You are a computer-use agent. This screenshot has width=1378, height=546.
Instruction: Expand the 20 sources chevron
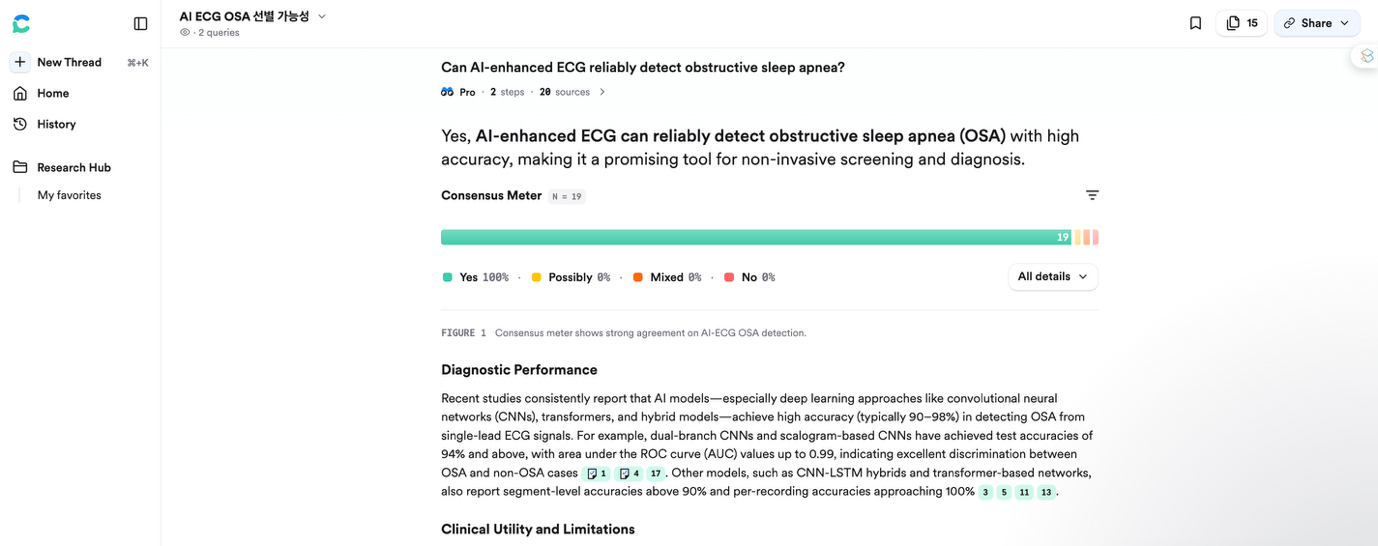[x=602, y=92]
